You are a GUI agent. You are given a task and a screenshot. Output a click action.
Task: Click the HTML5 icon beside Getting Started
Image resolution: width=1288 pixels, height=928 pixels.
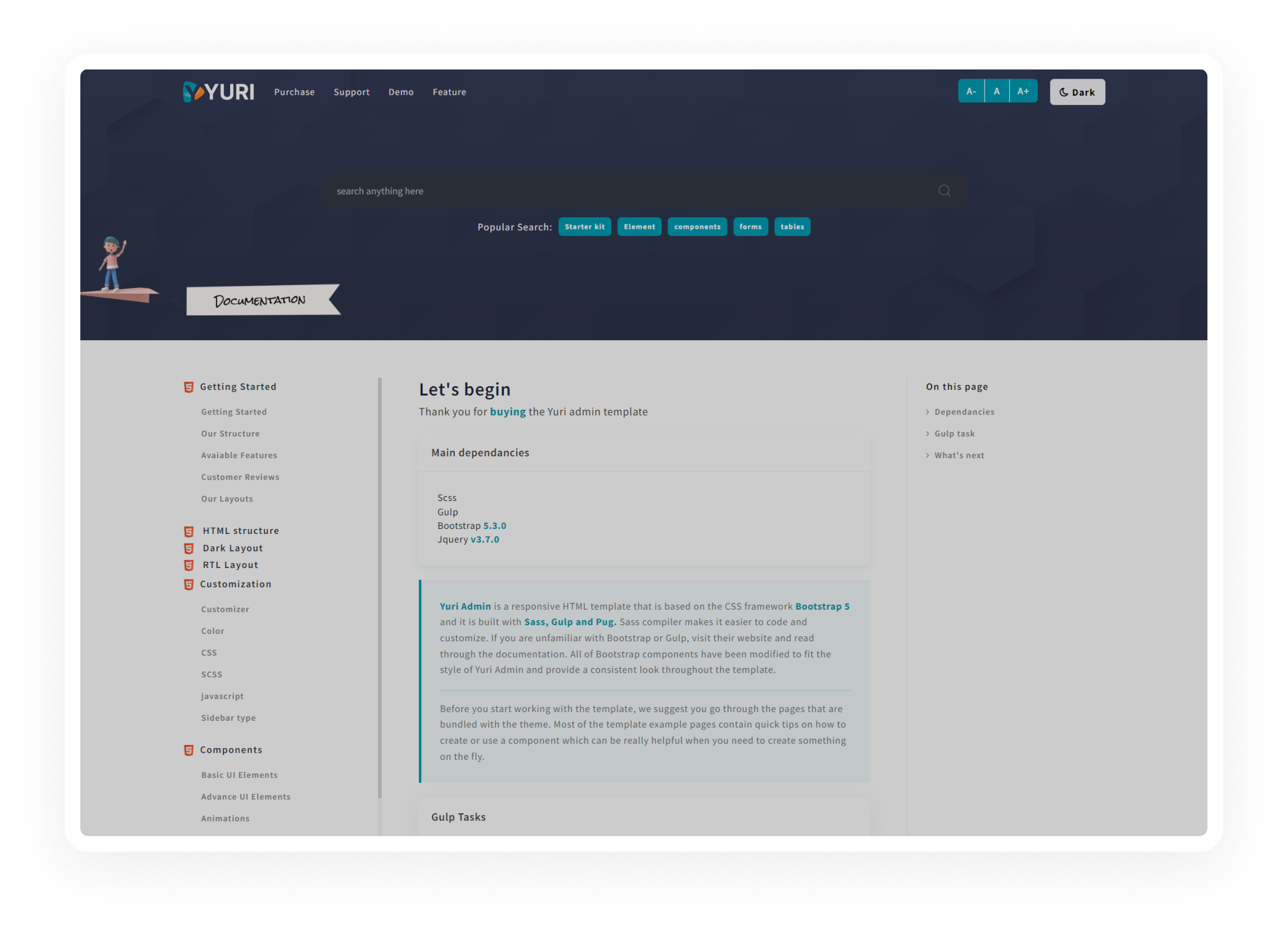point(189,387)
